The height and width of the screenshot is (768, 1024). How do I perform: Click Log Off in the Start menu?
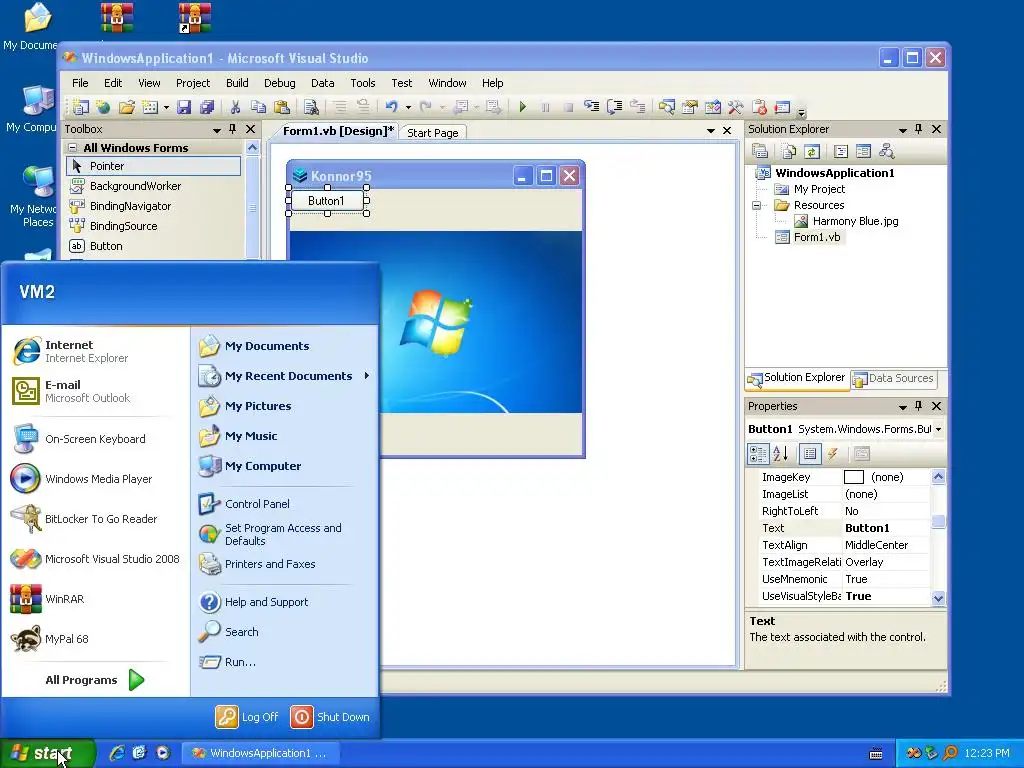pyautogui.click(x=248, y=717)
